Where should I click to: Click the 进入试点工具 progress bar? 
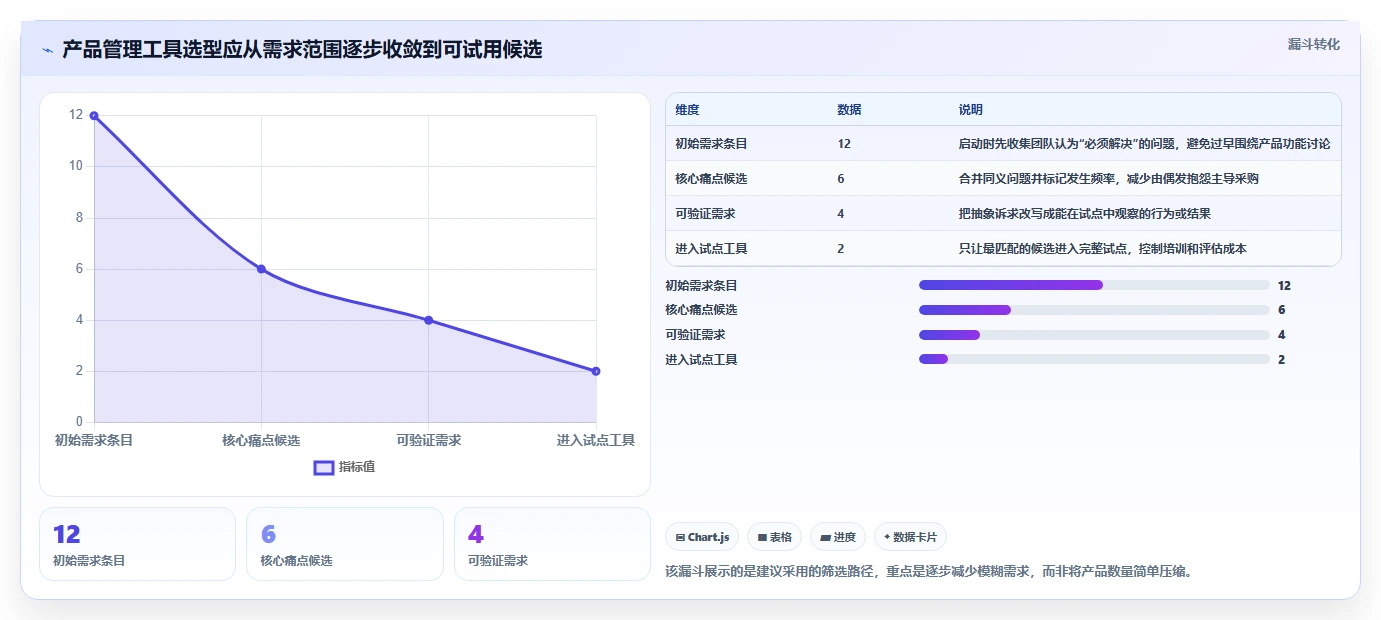point(1094,359)
